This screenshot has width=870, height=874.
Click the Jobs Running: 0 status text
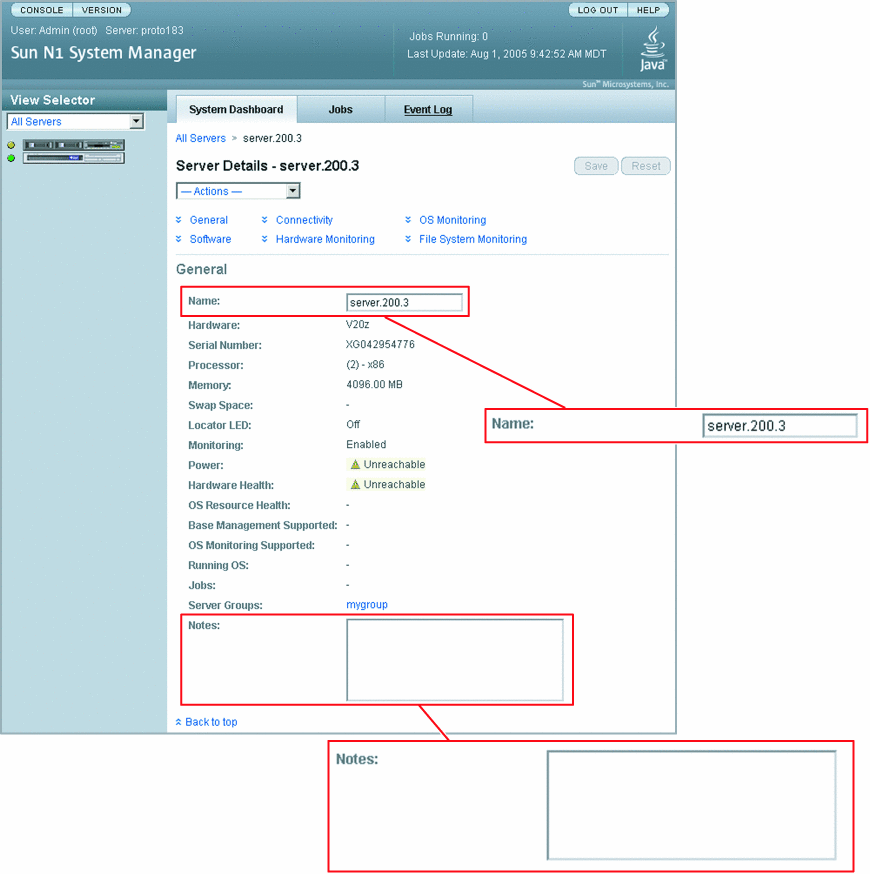[449, 36]
